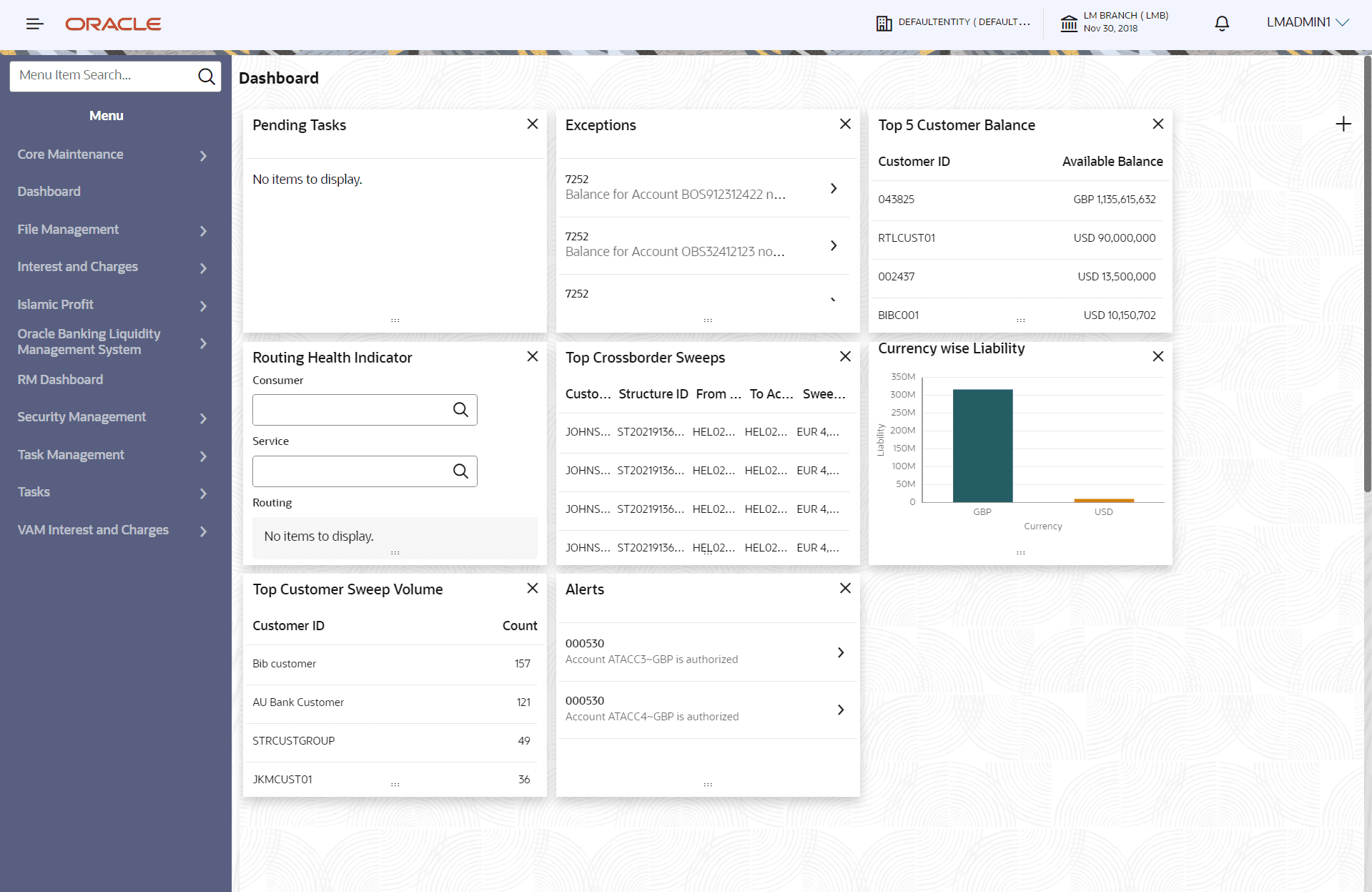Click the Service field search icon

[460, 471]
